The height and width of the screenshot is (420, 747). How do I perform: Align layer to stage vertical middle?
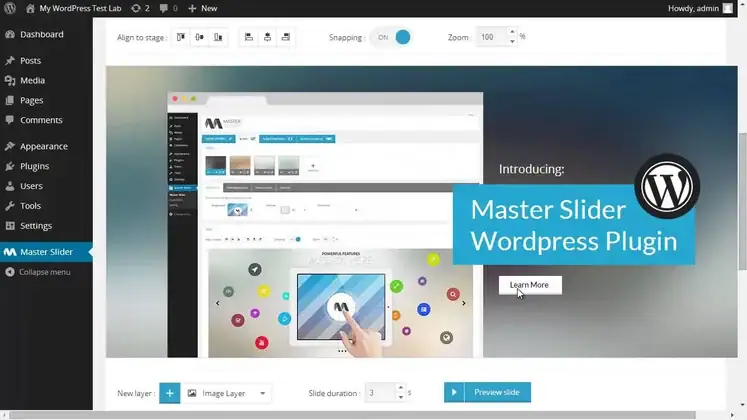[200, 37]
